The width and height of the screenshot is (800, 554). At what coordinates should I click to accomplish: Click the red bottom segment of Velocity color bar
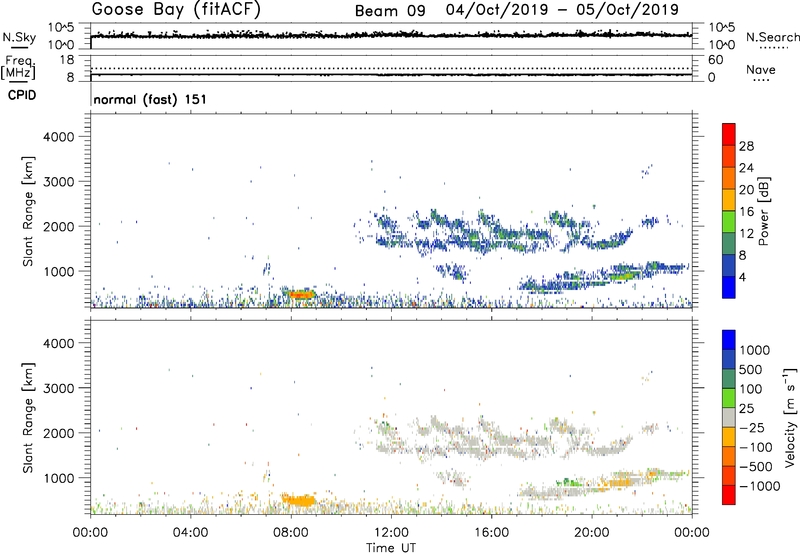coord(729,495)
